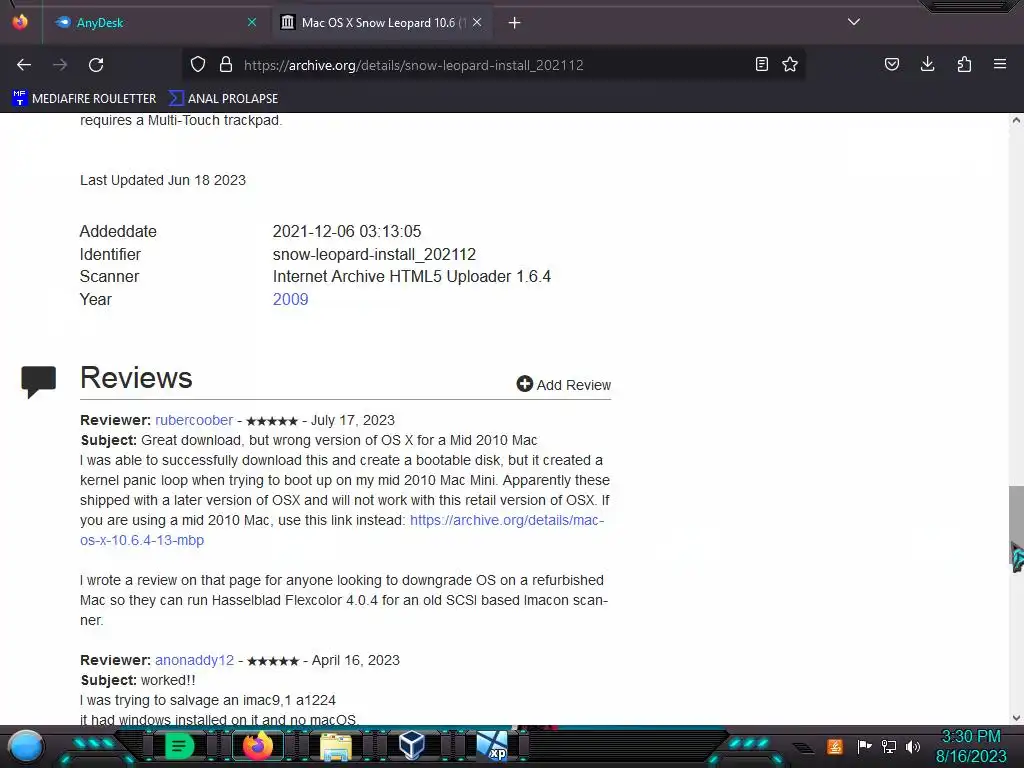1024x768 pixels.
Task: Open Save to Pocket icon
Action: click(x=891, y=64)
